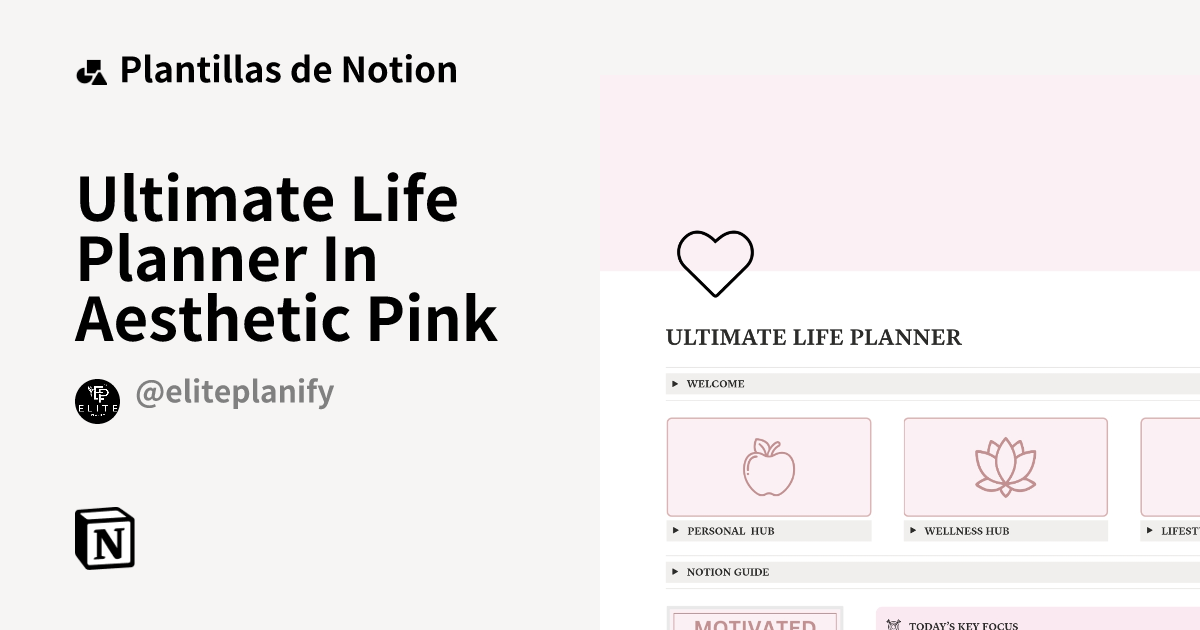Expand the NOTION GUIDE toggle
This screenshot has width=1200, height=630.
674,571
